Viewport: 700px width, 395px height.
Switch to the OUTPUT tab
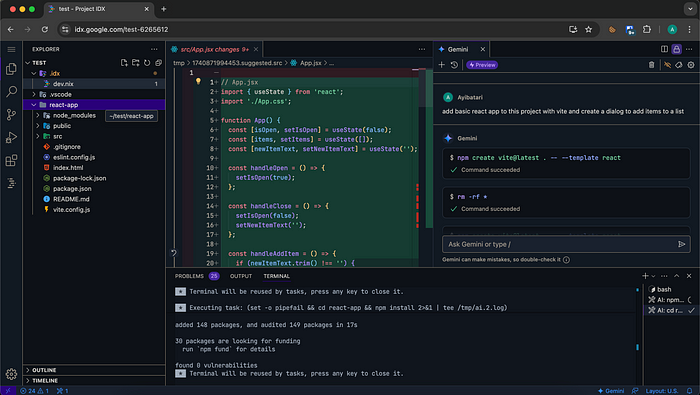(241, 276)
